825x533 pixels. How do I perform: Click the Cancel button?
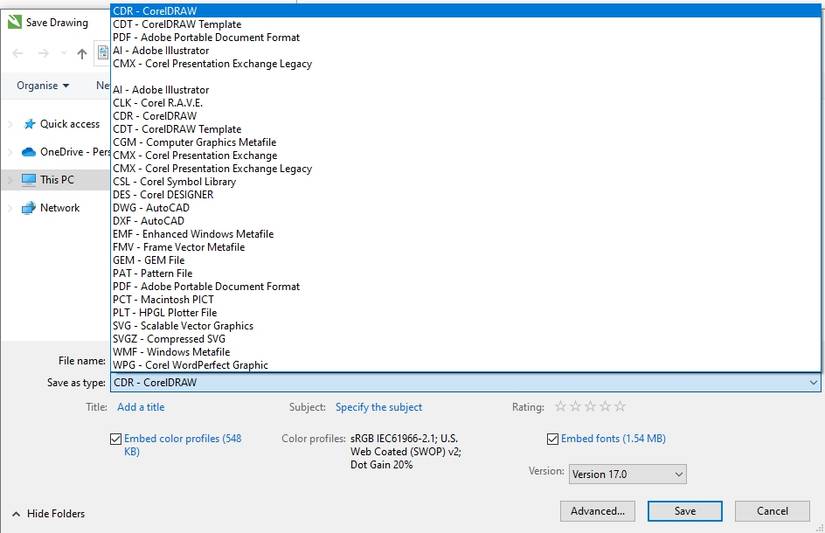(772, 511)
